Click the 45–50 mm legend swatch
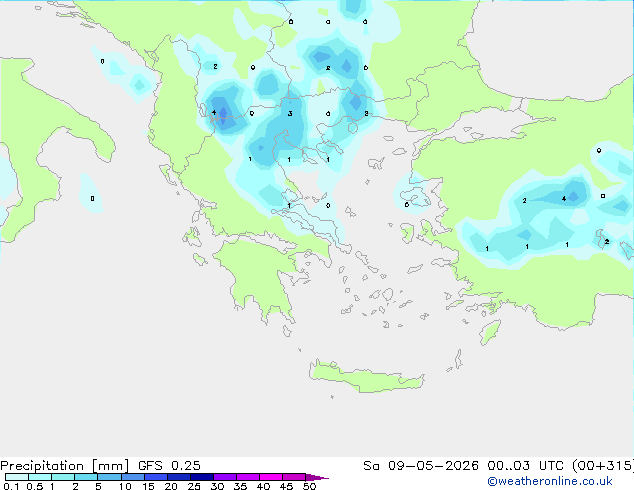The image size is (634, 490). coord(294,477)
